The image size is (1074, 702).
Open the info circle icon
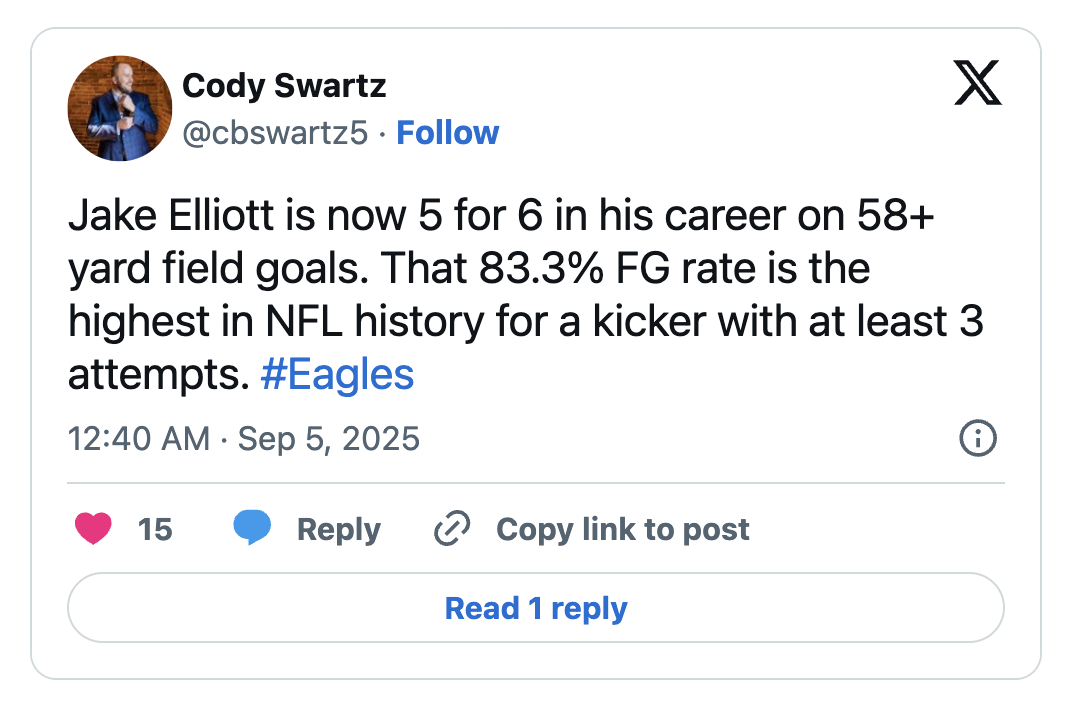pyautogui.click(x=977, y=438)
